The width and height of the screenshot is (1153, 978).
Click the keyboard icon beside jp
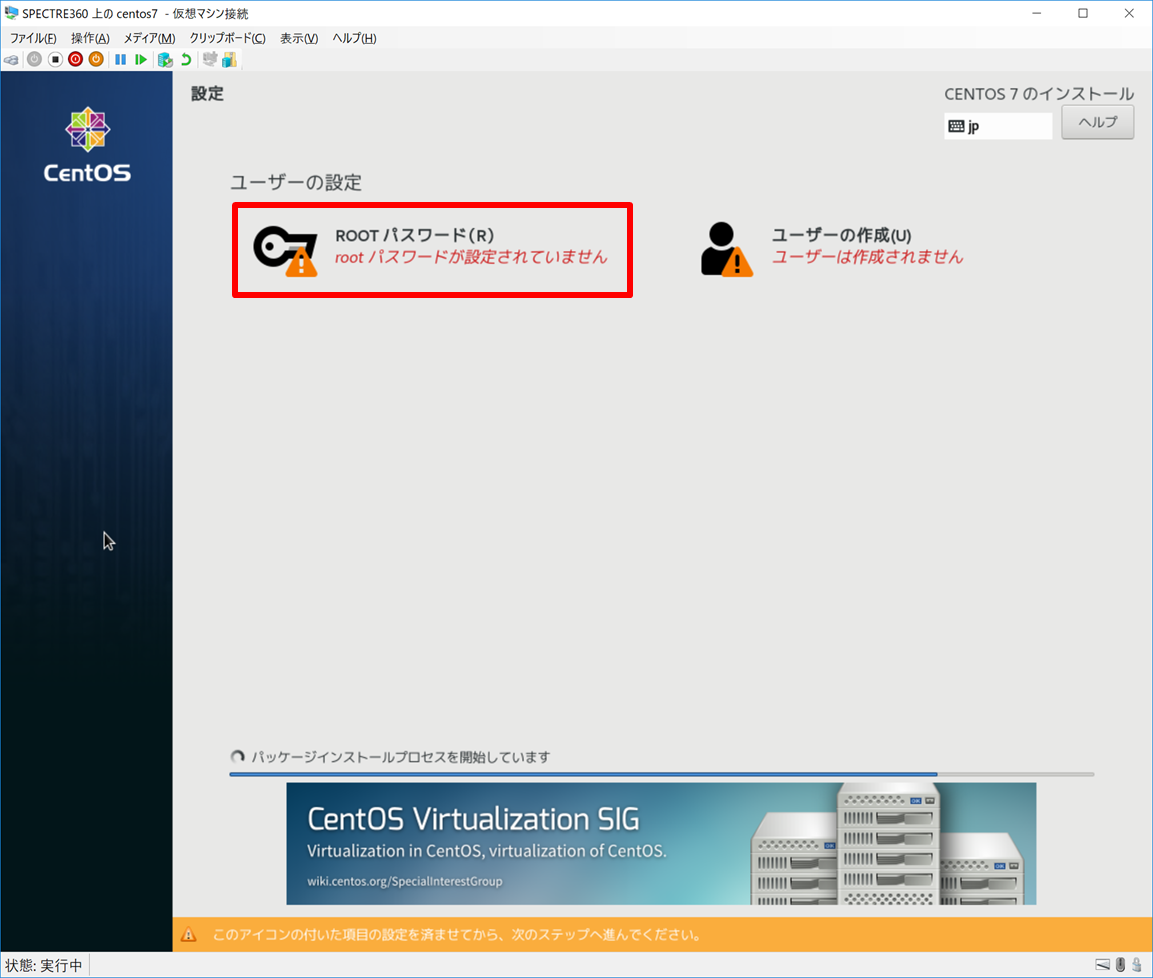[956, 126]
